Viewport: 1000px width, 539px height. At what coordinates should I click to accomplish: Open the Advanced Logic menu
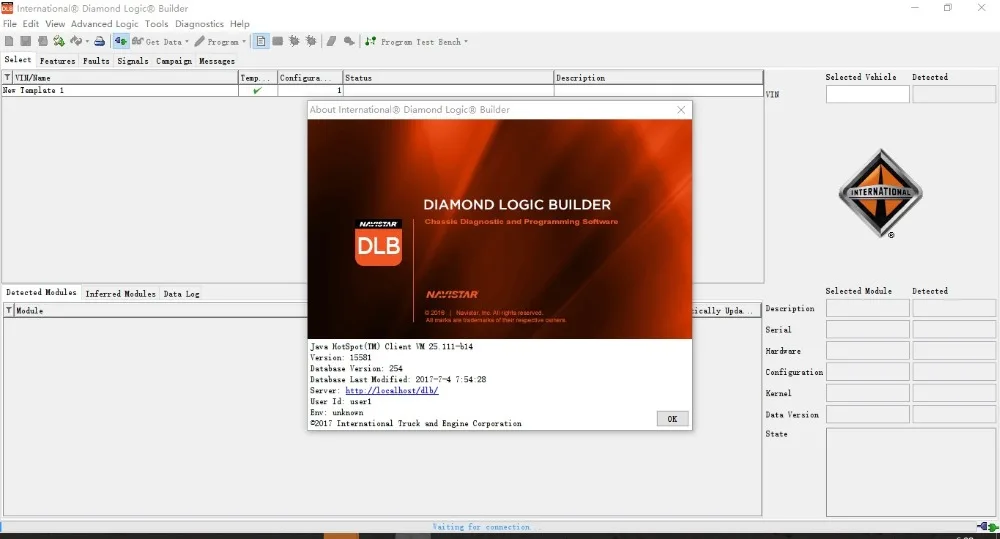click(105, 24)
